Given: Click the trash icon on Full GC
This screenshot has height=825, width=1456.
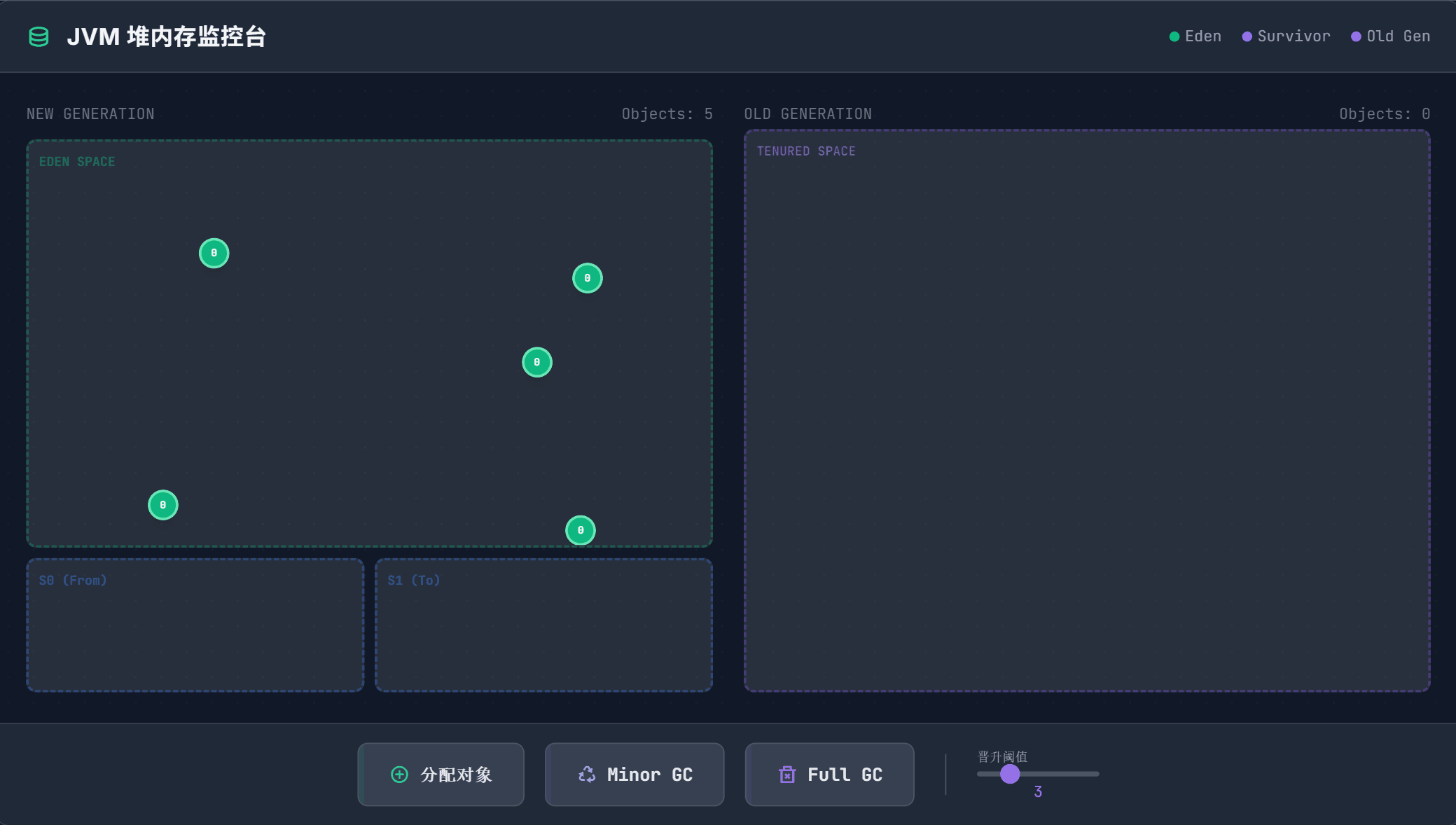Looking at the screenshot, I should pos(787,775).
